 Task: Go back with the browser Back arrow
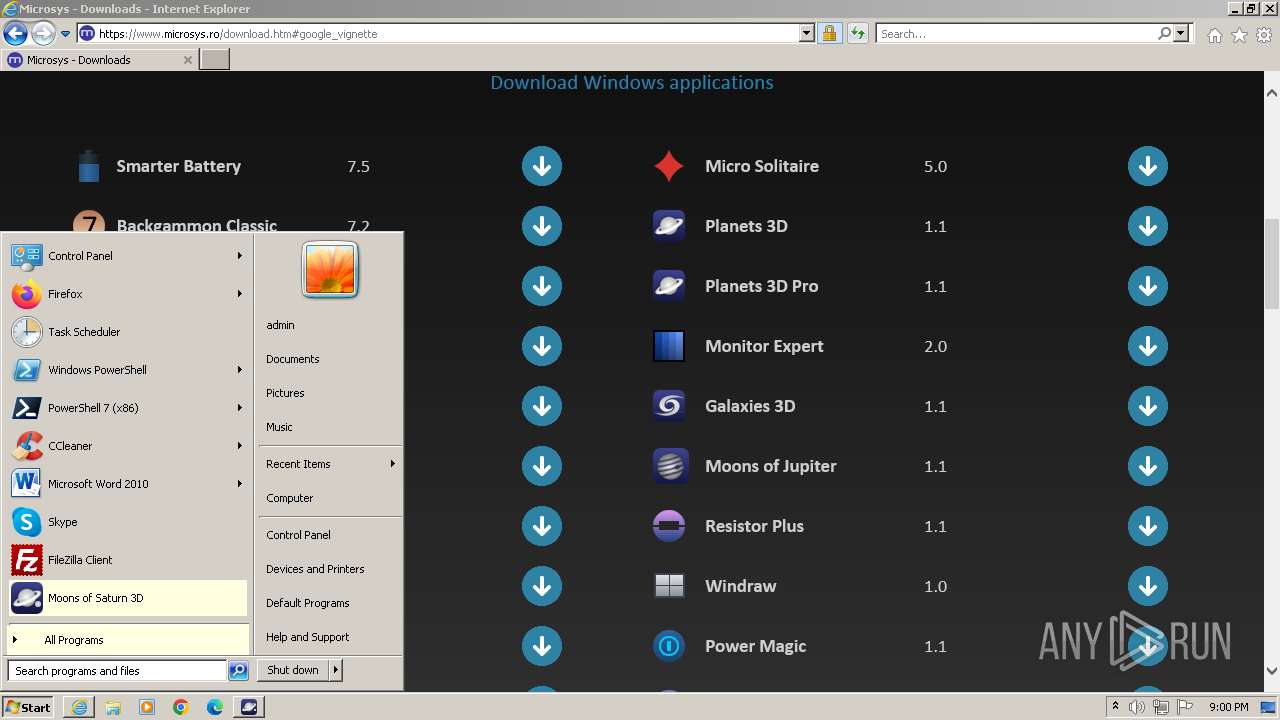point(15,34)
